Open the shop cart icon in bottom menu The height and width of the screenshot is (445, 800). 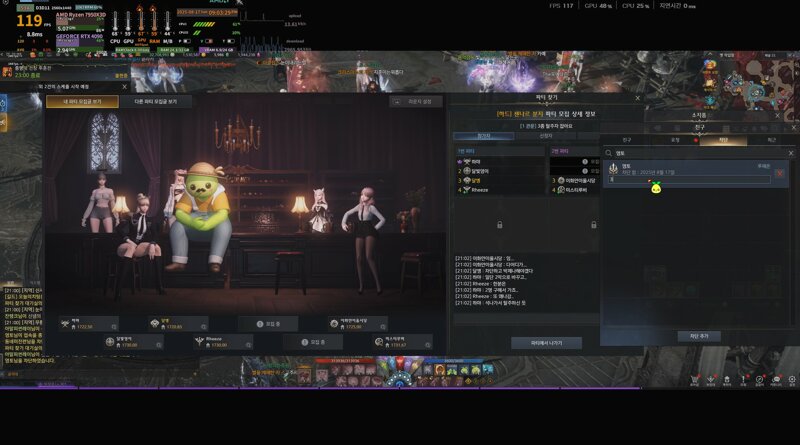(x=694, y=379)
